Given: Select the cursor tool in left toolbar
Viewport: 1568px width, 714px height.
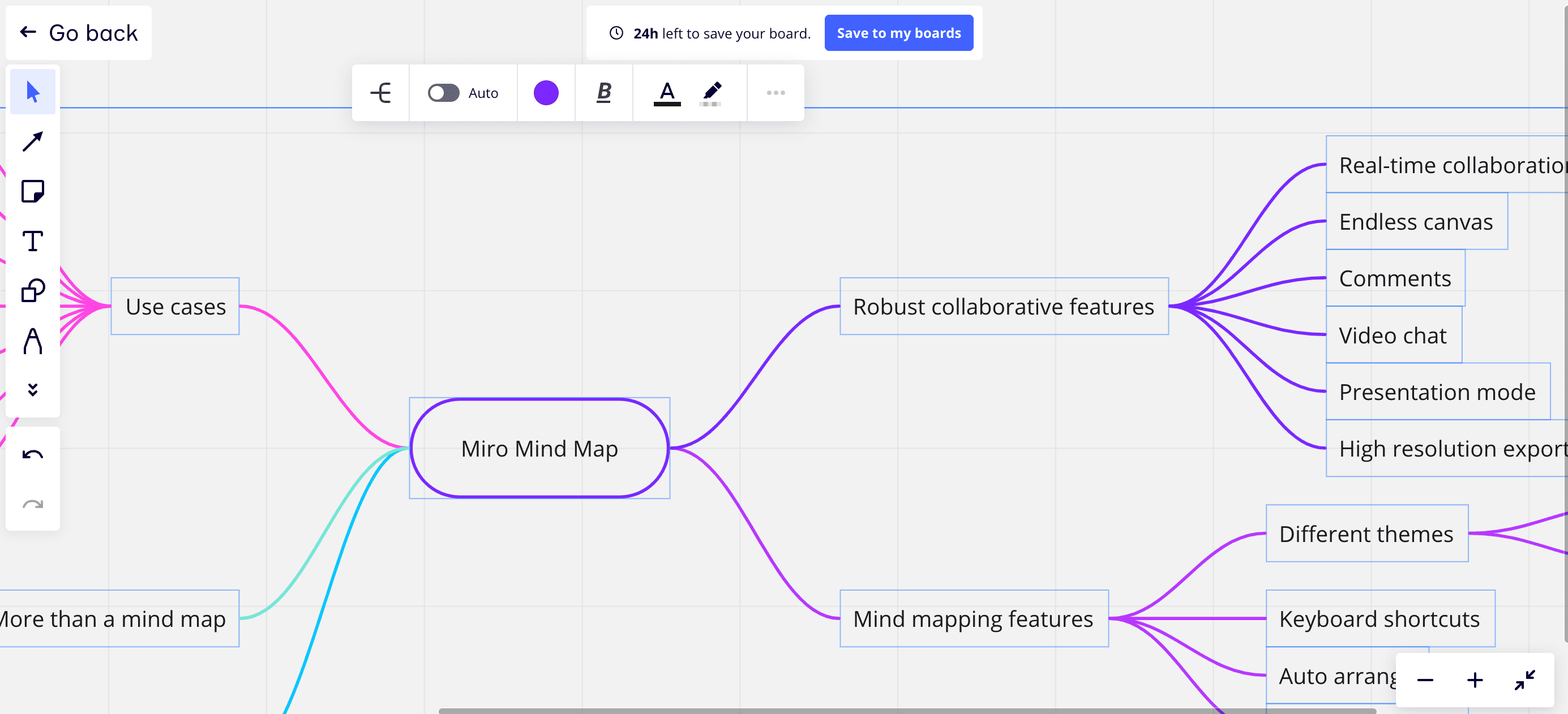Looking at the screenshot, I should pos(33,92).
